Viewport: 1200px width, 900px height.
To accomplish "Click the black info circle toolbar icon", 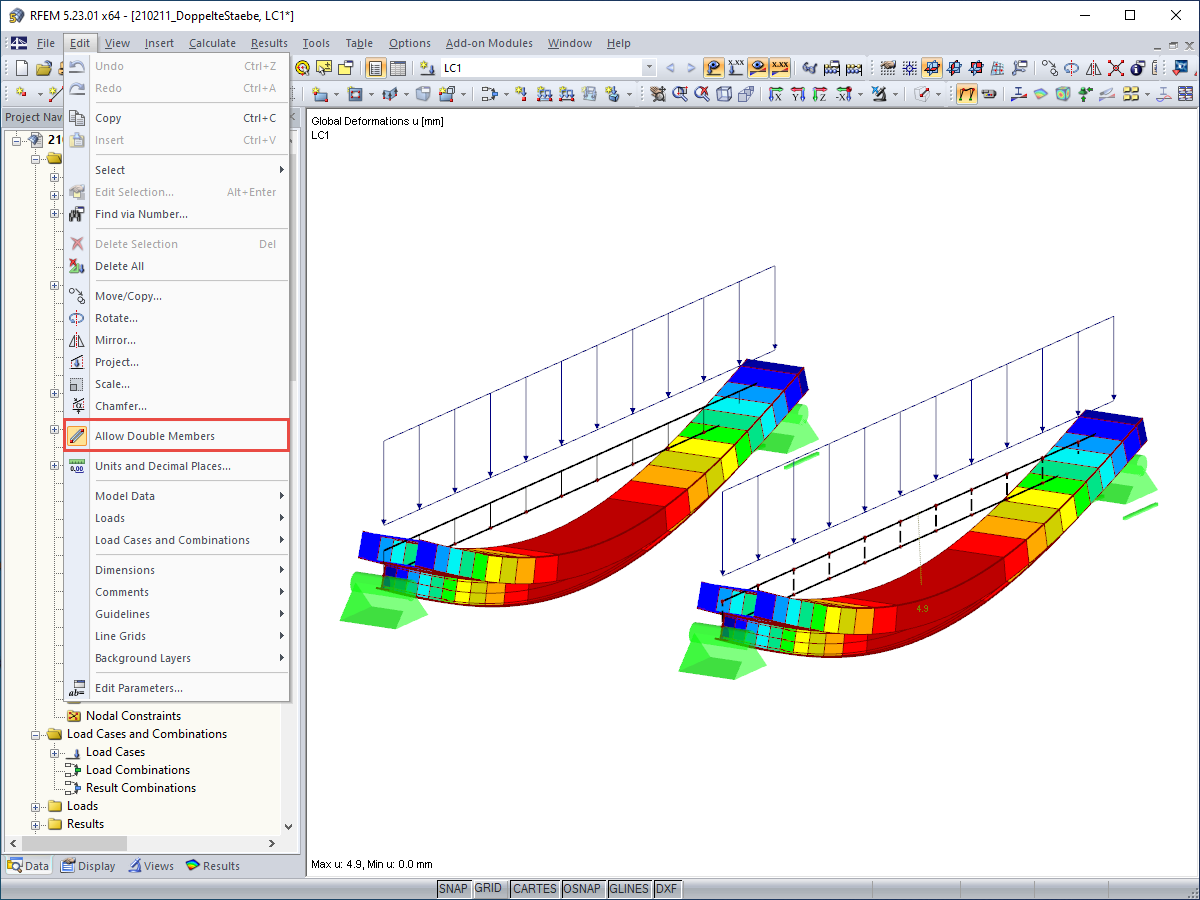I will [1136, 68].
